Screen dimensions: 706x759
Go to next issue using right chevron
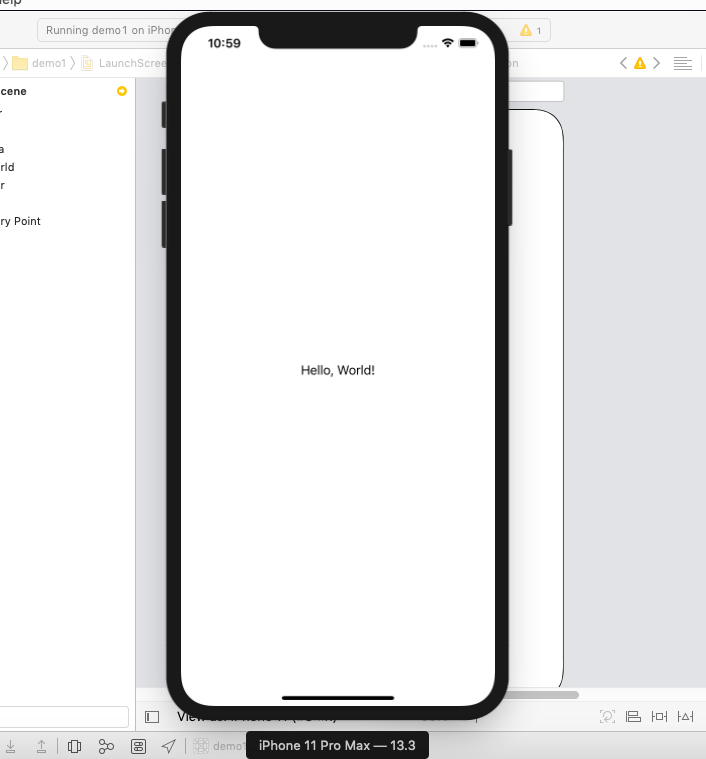tap(656, 63)
